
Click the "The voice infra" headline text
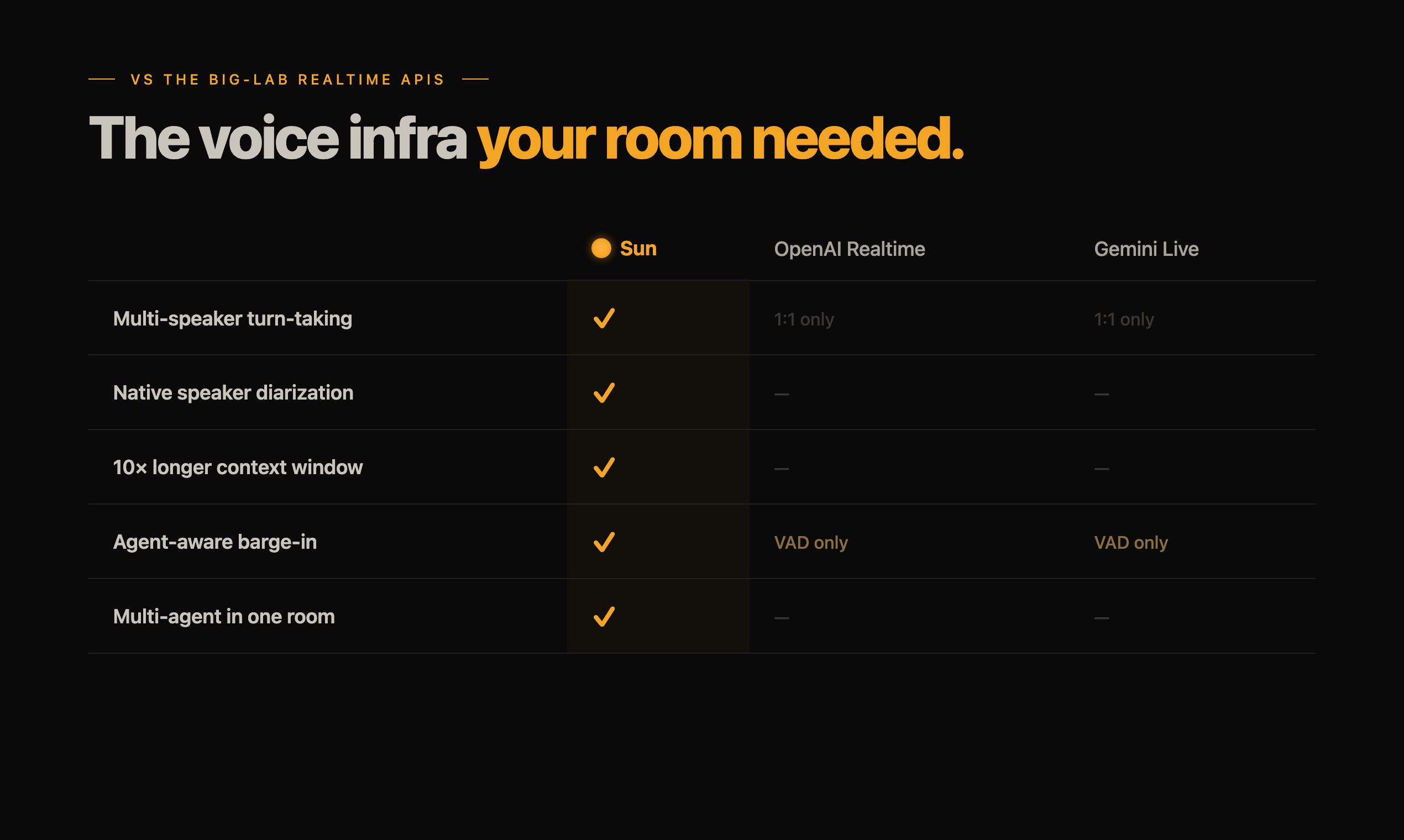278,138
